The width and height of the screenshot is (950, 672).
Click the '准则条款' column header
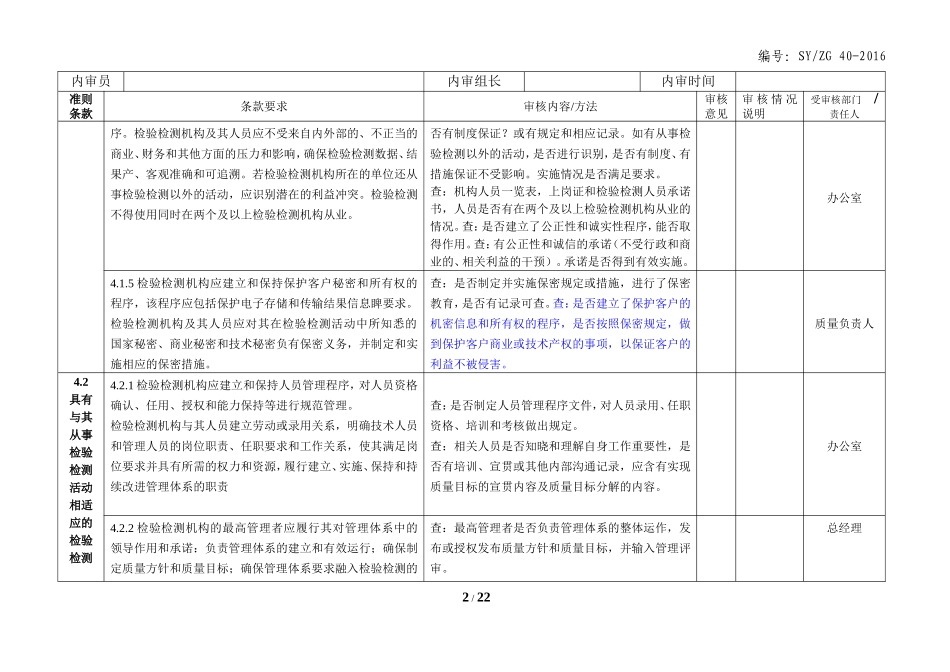pyautogui.click(x=81, y=106)
